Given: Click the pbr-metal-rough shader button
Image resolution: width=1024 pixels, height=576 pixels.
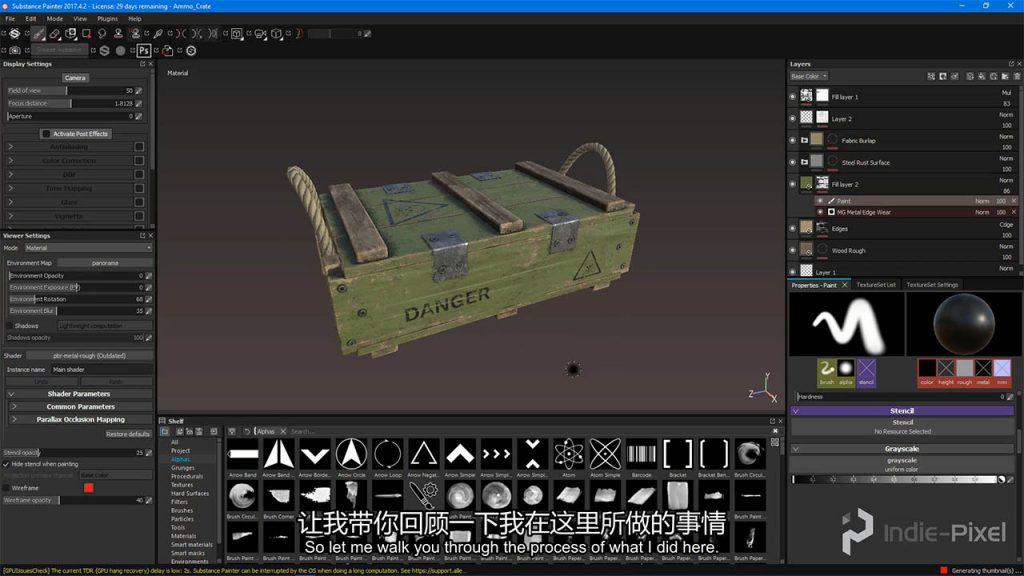Looking at the screenshot, I should click(89, 356).
